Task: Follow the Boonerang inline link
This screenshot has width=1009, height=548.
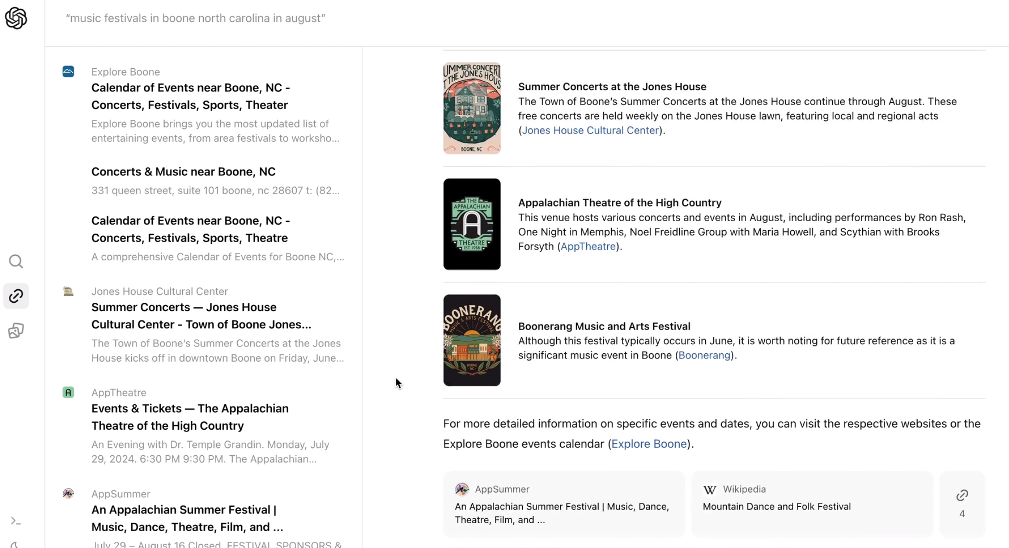Action: (x=704, y=356)
